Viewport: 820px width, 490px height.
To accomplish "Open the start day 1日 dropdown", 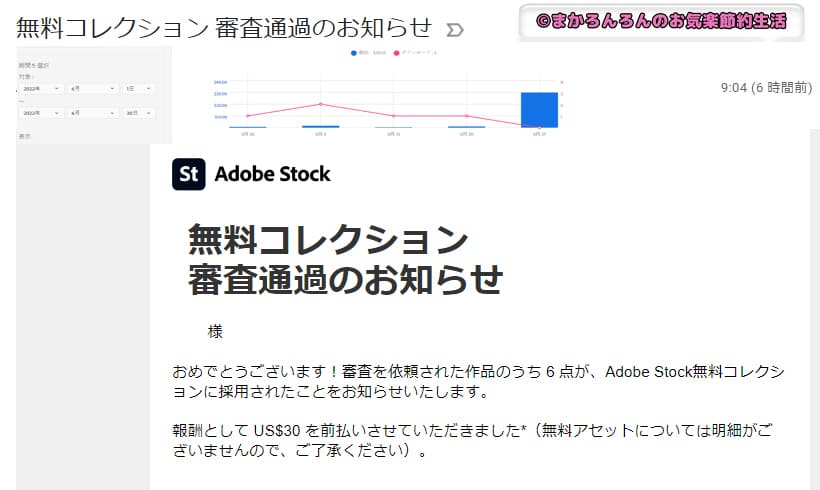I will coord(138,89).
